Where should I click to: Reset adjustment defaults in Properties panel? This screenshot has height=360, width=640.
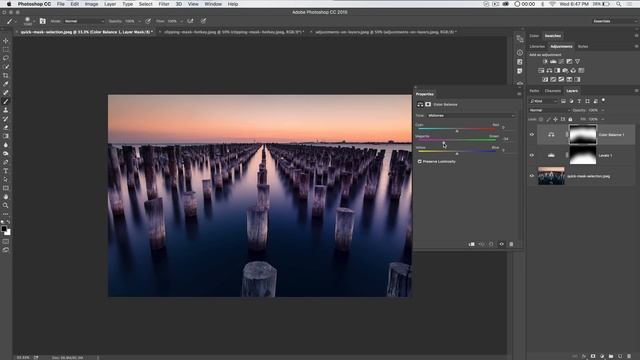[x=491, y=244]
